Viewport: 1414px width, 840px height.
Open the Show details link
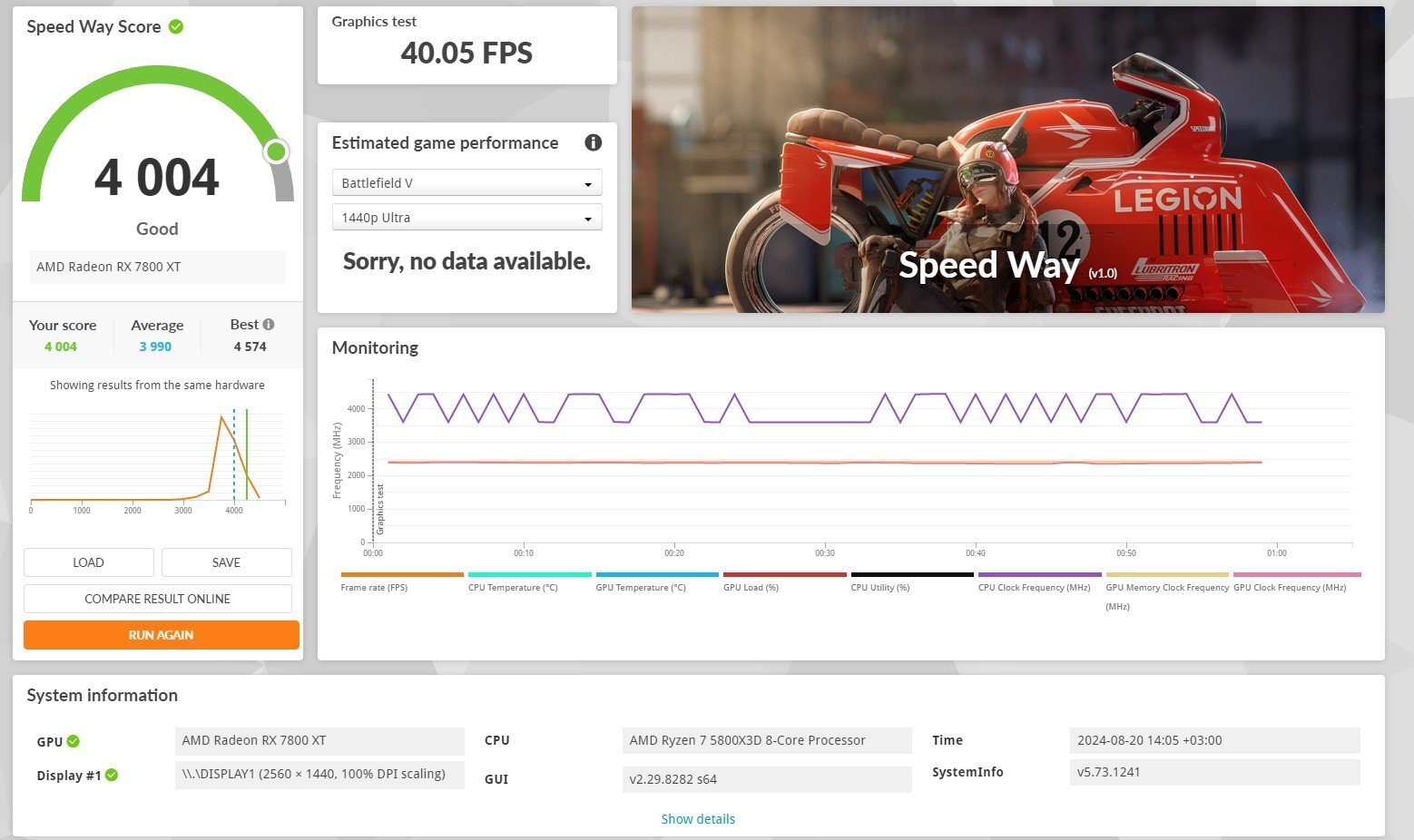[698, 819]
